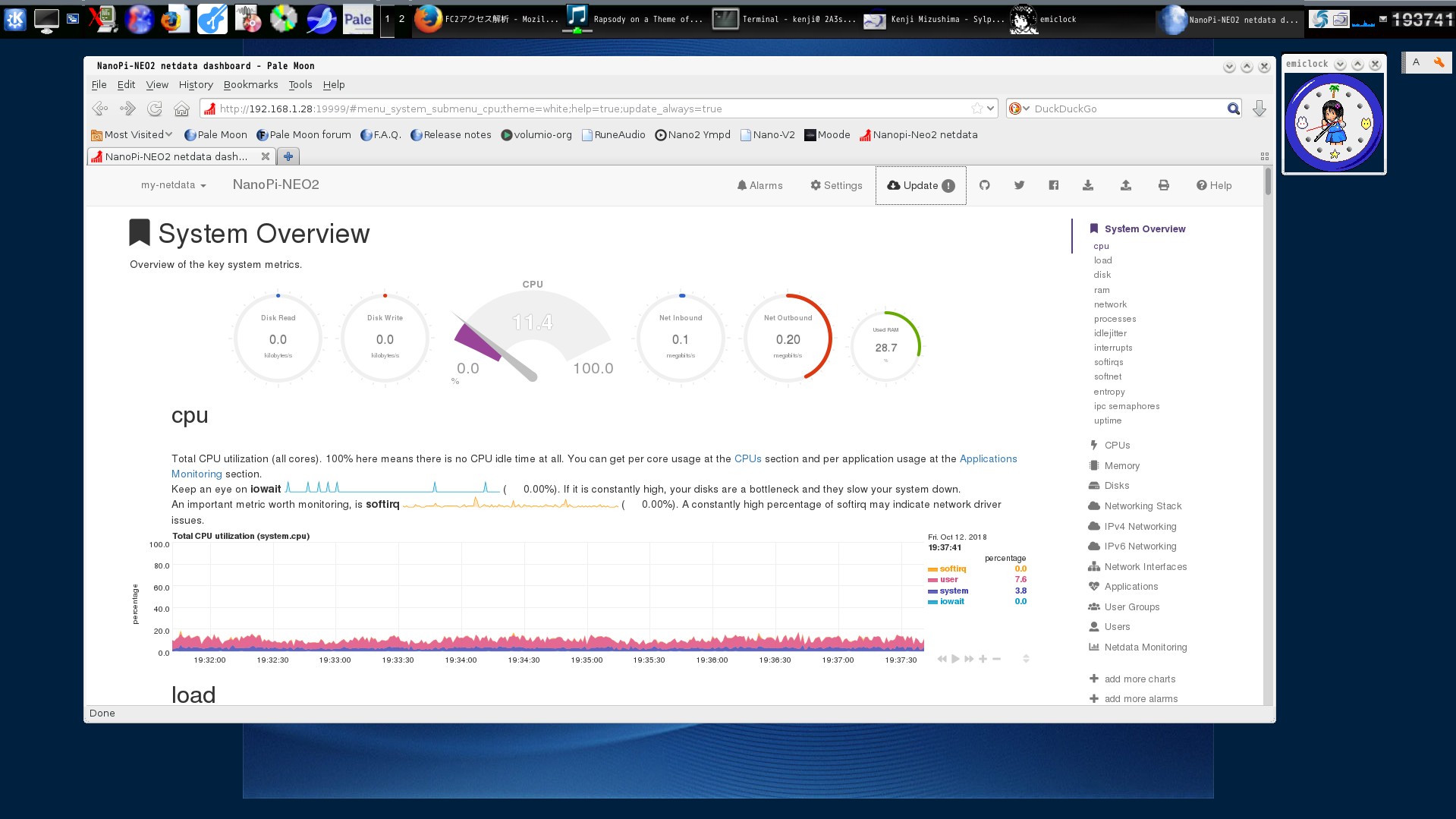Screen dimensions: 1456x819
Task: Click the snapshot import (upload) icon
Action: click(x=1126, y=184)
